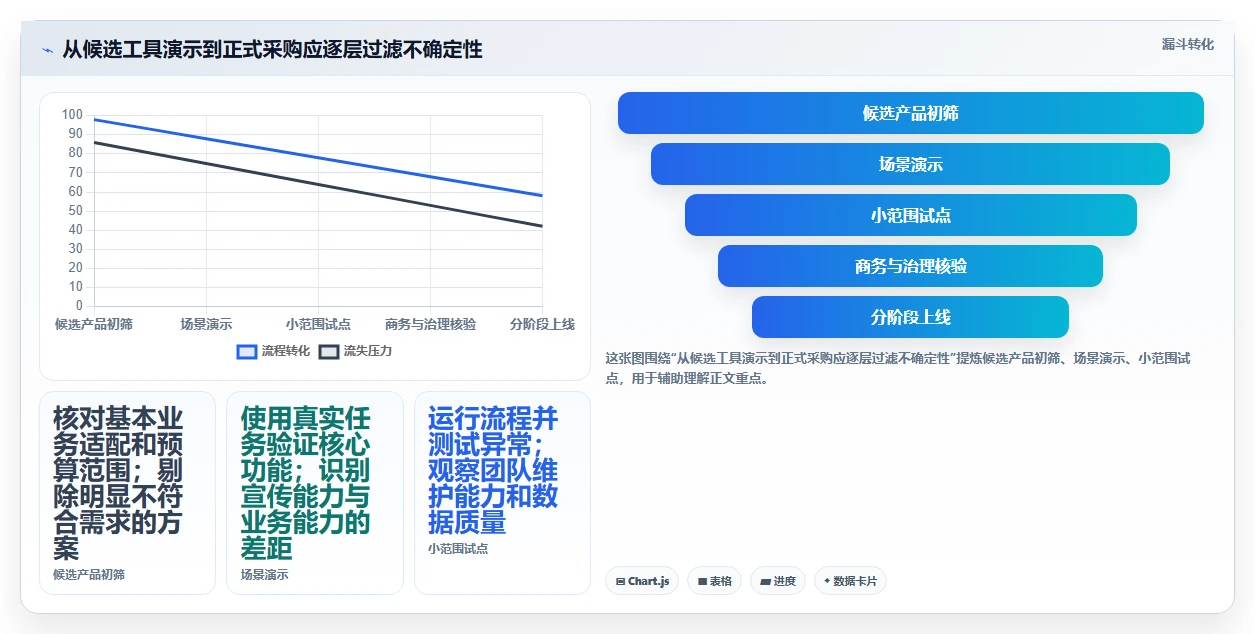Click the 进度 tag chip
1255x634 pixels.
pos(778,581)
